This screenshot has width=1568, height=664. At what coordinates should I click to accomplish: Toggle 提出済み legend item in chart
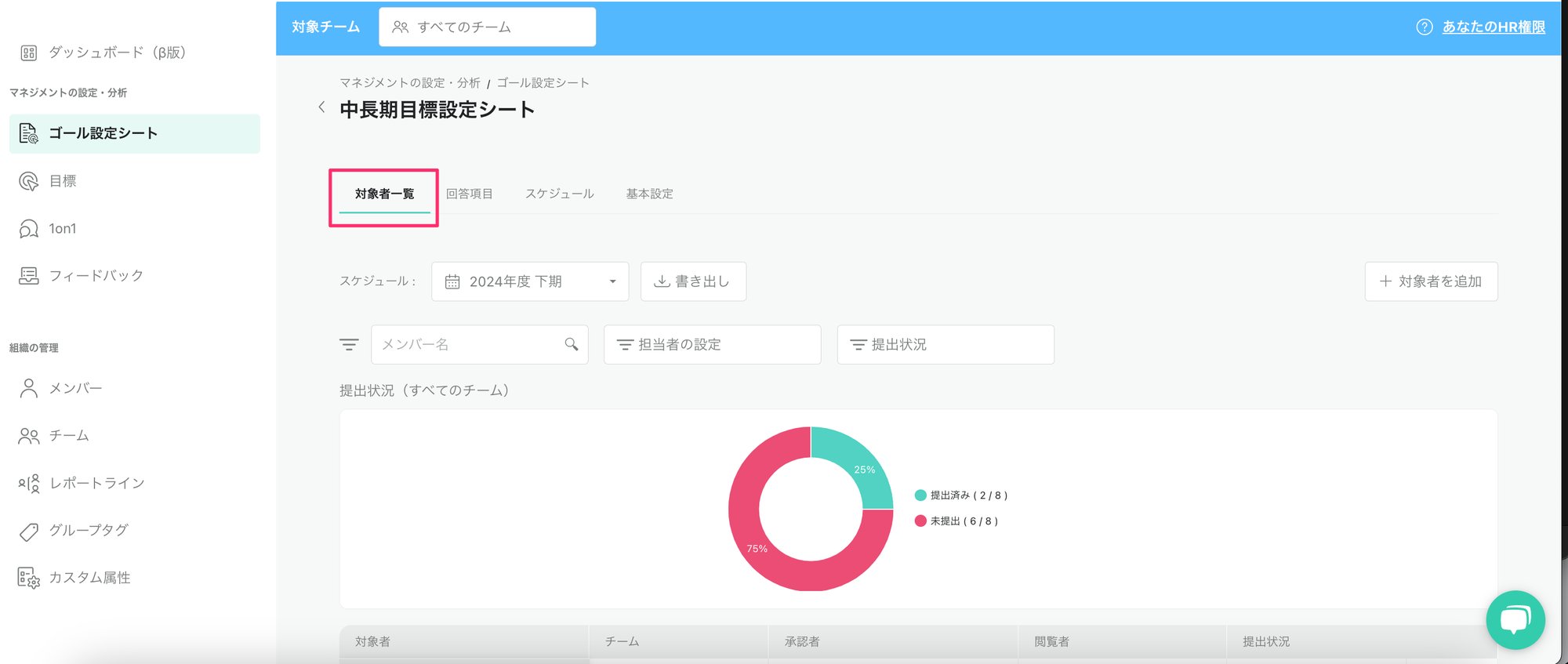click(x=961, y=495)
